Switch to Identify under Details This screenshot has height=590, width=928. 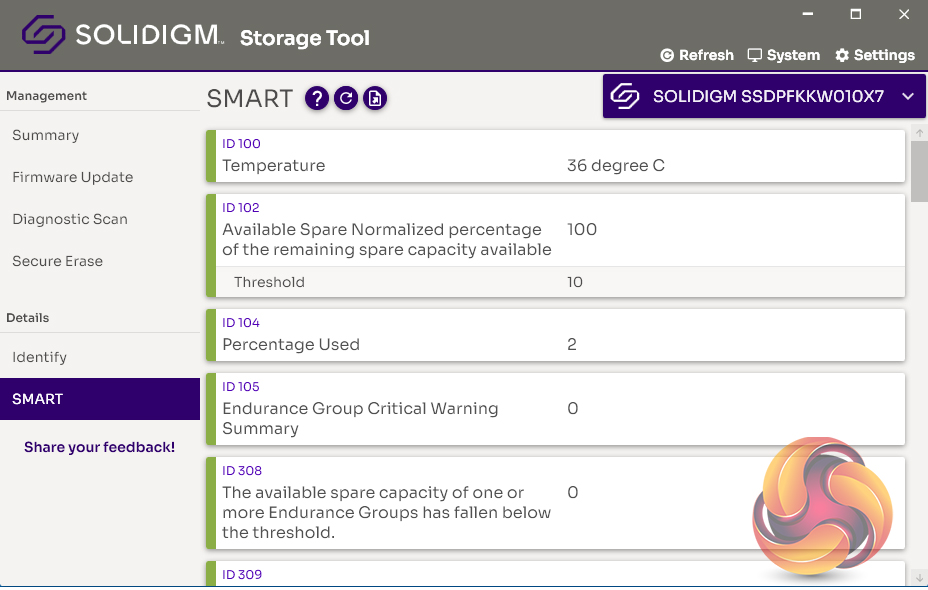point(40,357)
